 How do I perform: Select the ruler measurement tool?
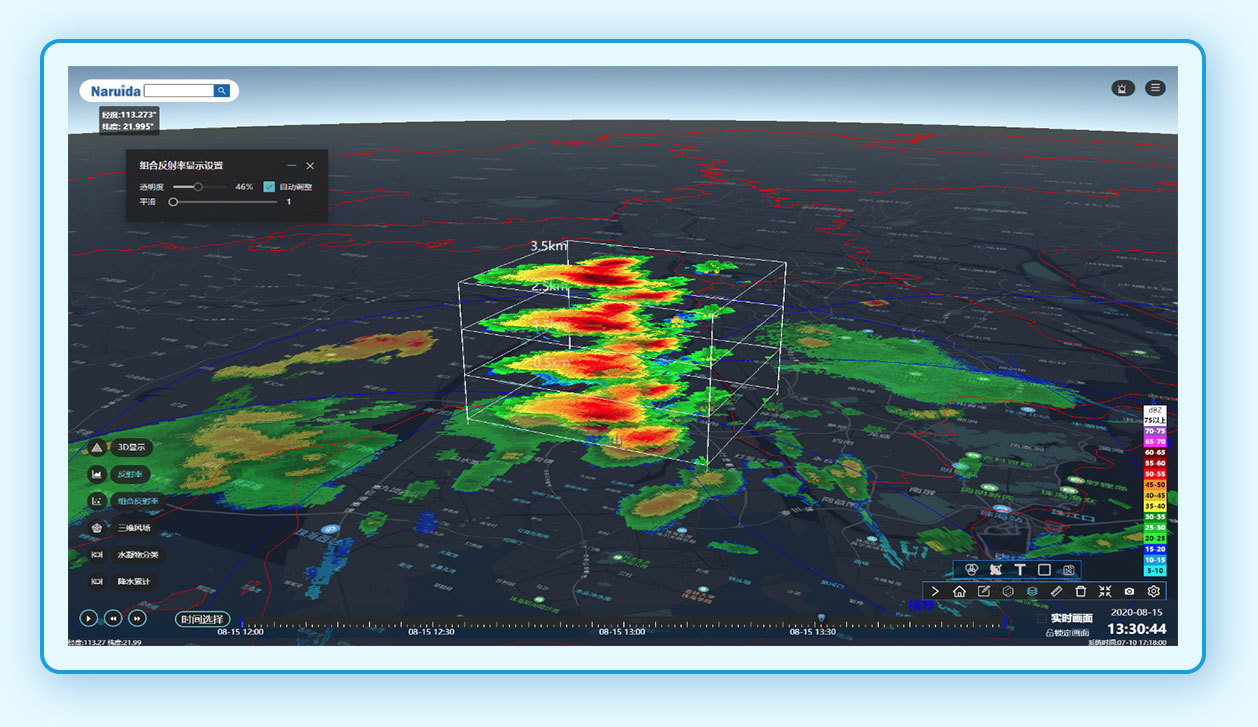point(1056,592)
